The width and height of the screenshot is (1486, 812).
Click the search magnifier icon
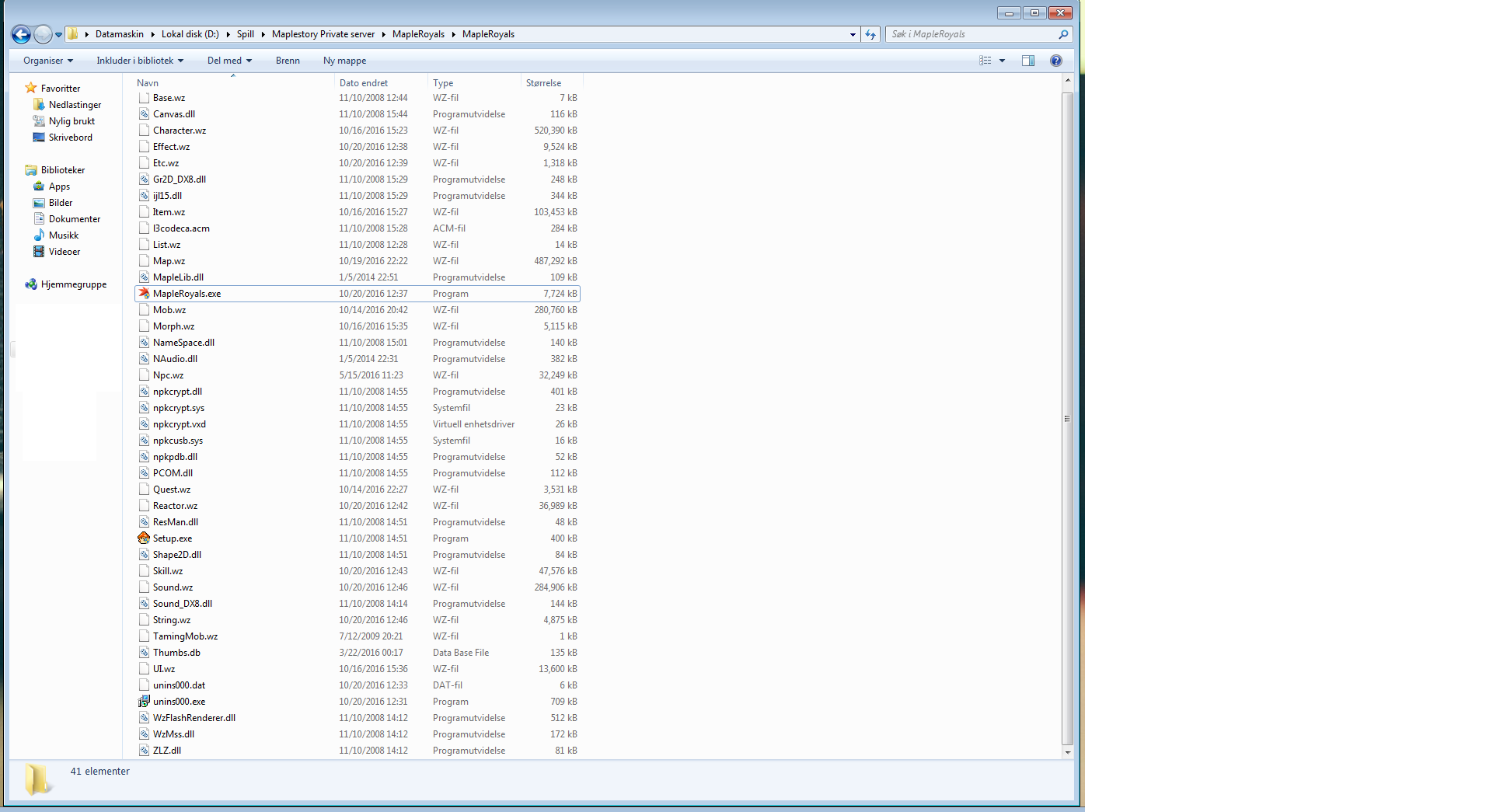pos(1063,34)
